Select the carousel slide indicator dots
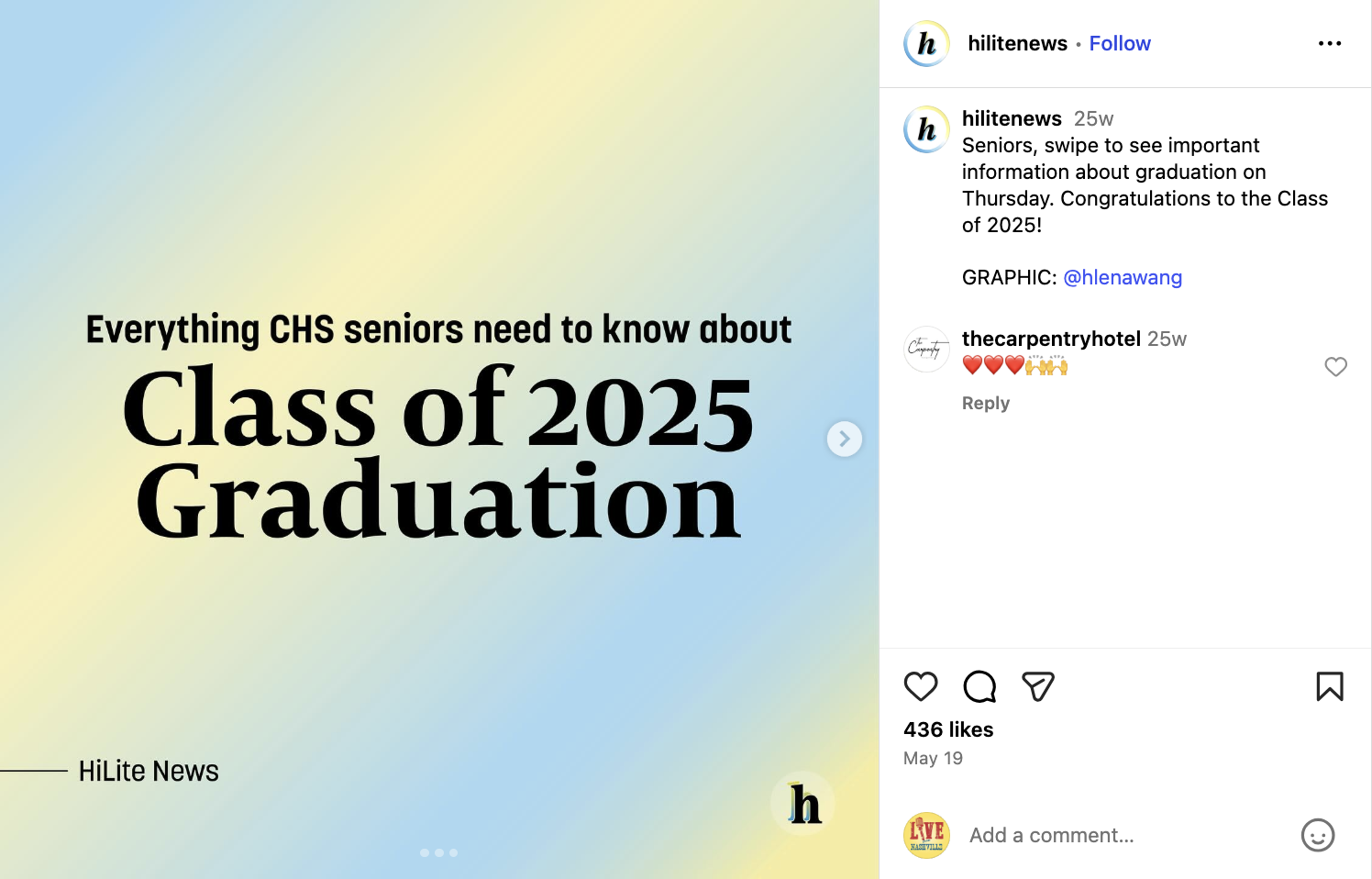This screenshot has width=1372, height=879. pyautogui.click(x=439, y=852)
